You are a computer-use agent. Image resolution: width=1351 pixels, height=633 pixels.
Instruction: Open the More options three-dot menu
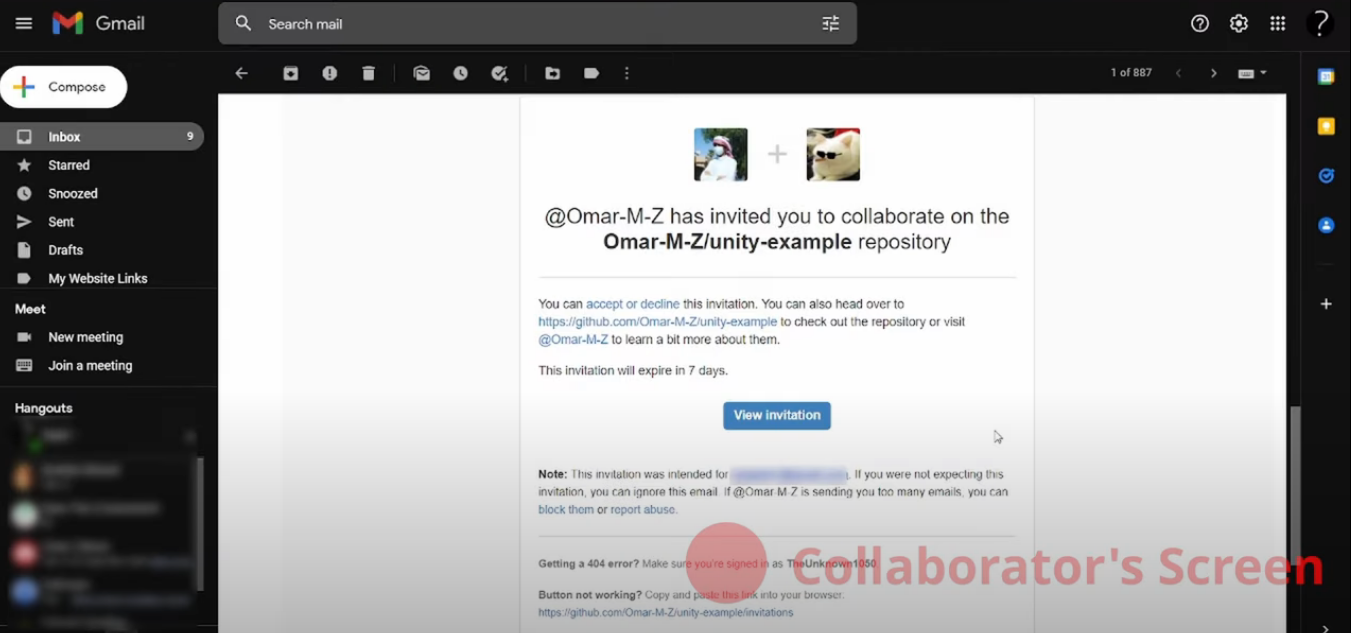click(627, 73)
